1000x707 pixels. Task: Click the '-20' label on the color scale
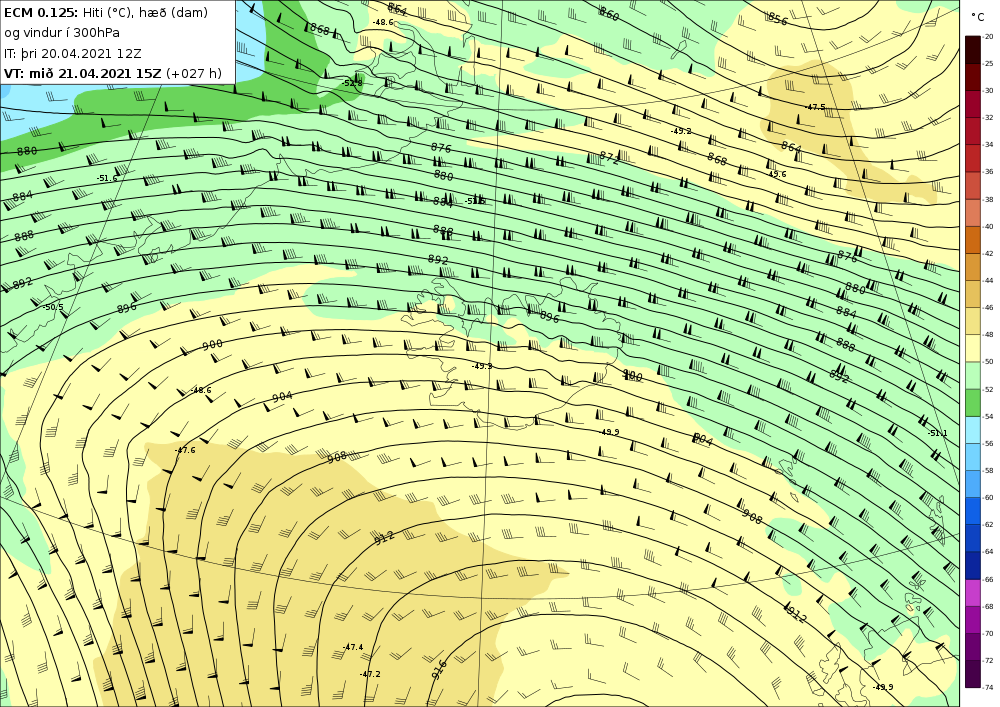tap(989, 36)
